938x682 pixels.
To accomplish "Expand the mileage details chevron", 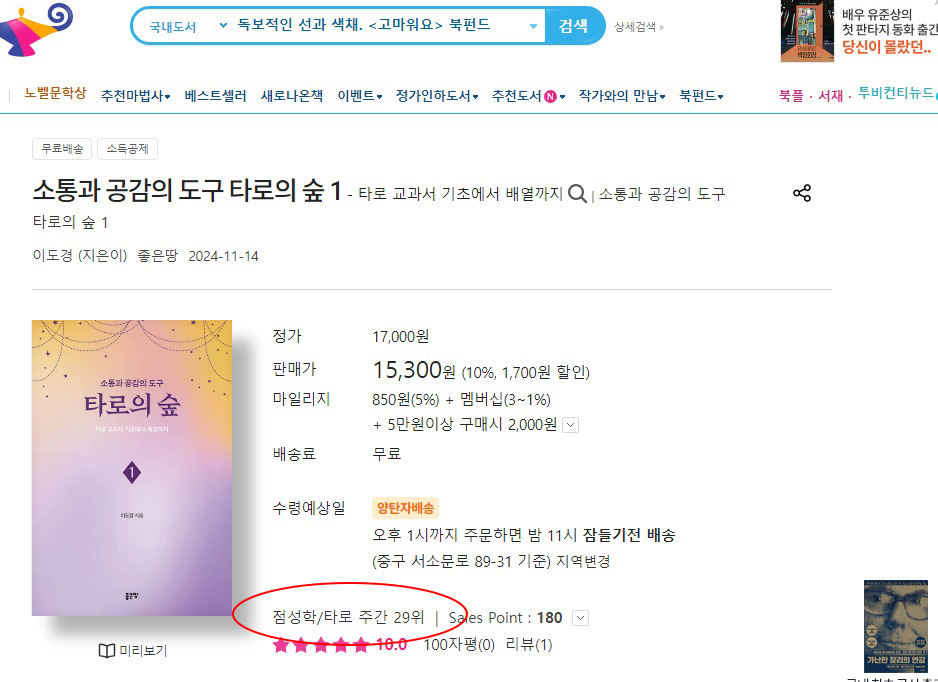I will 571,425.
